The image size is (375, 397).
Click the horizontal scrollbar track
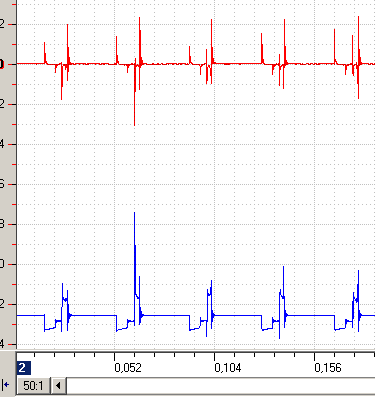(x=221, y=386)
